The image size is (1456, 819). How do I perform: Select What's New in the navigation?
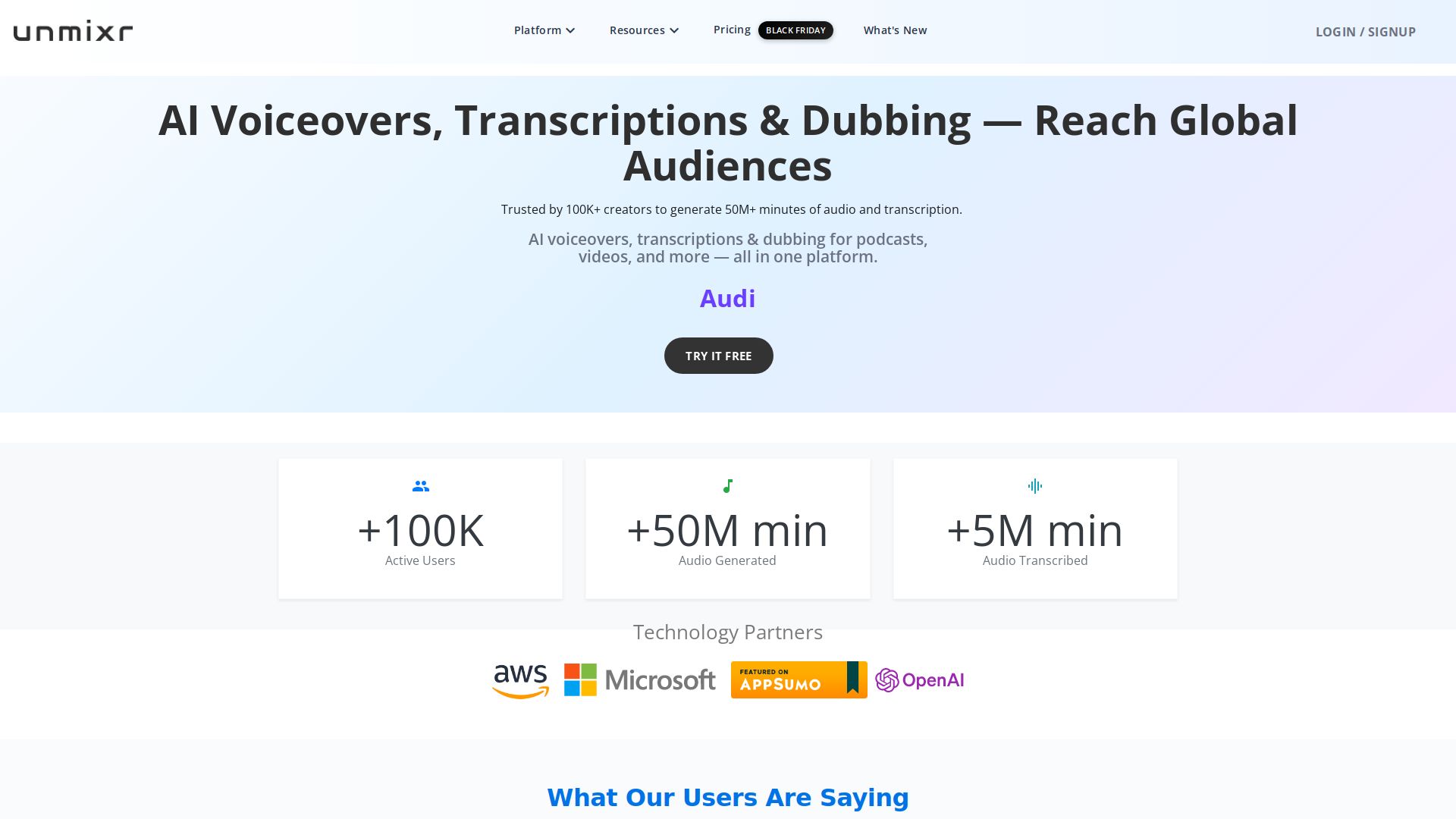895,30
